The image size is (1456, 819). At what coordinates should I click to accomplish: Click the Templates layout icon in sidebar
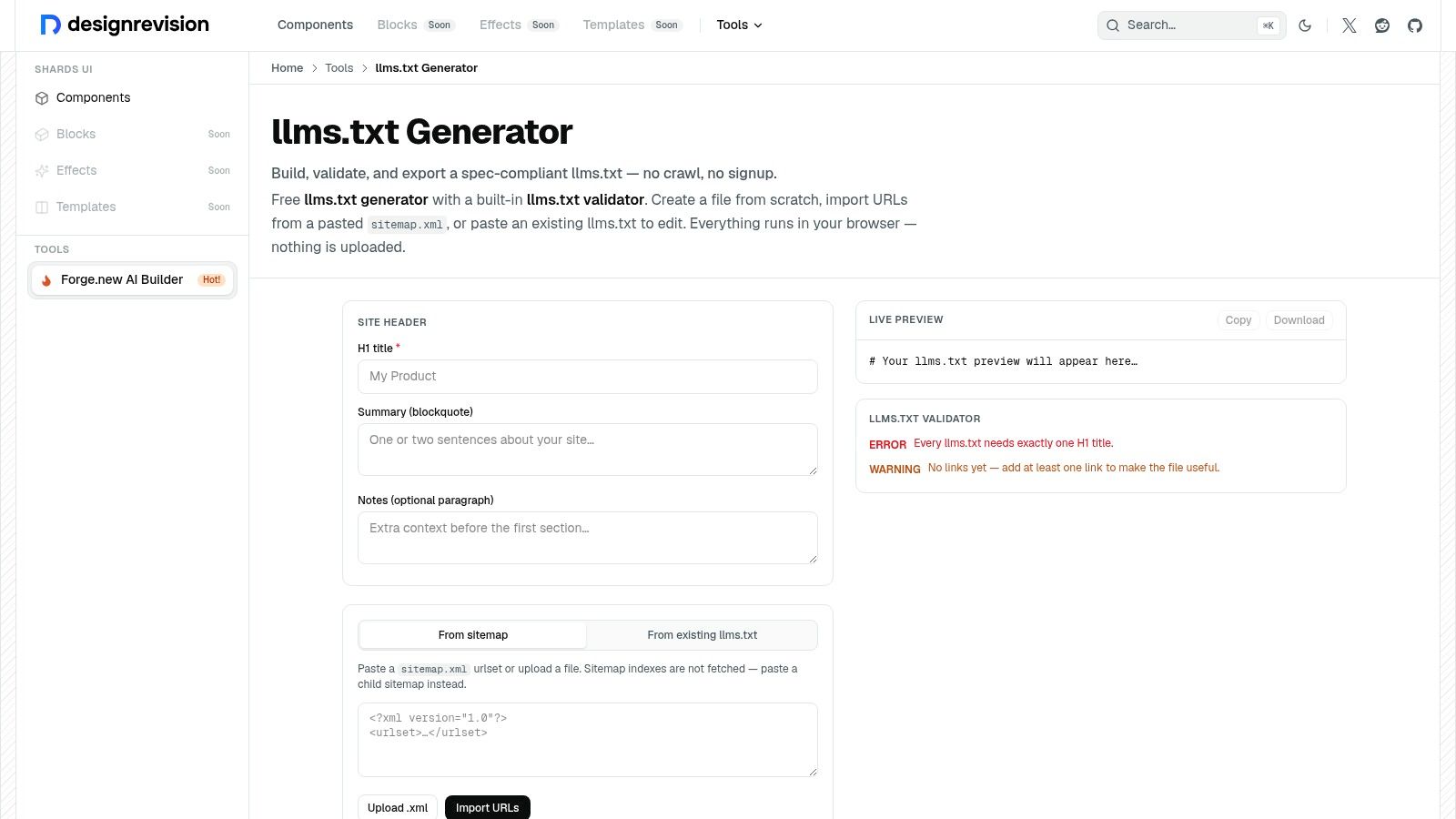click(42, 207)
